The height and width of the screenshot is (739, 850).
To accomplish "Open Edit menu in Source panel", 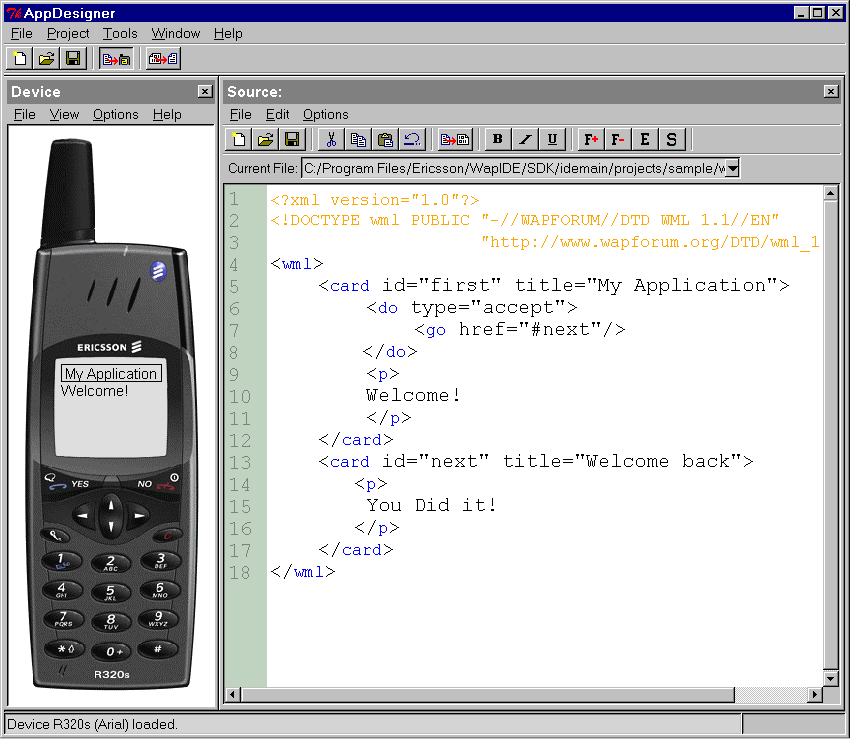I will [x=277, y=114].
